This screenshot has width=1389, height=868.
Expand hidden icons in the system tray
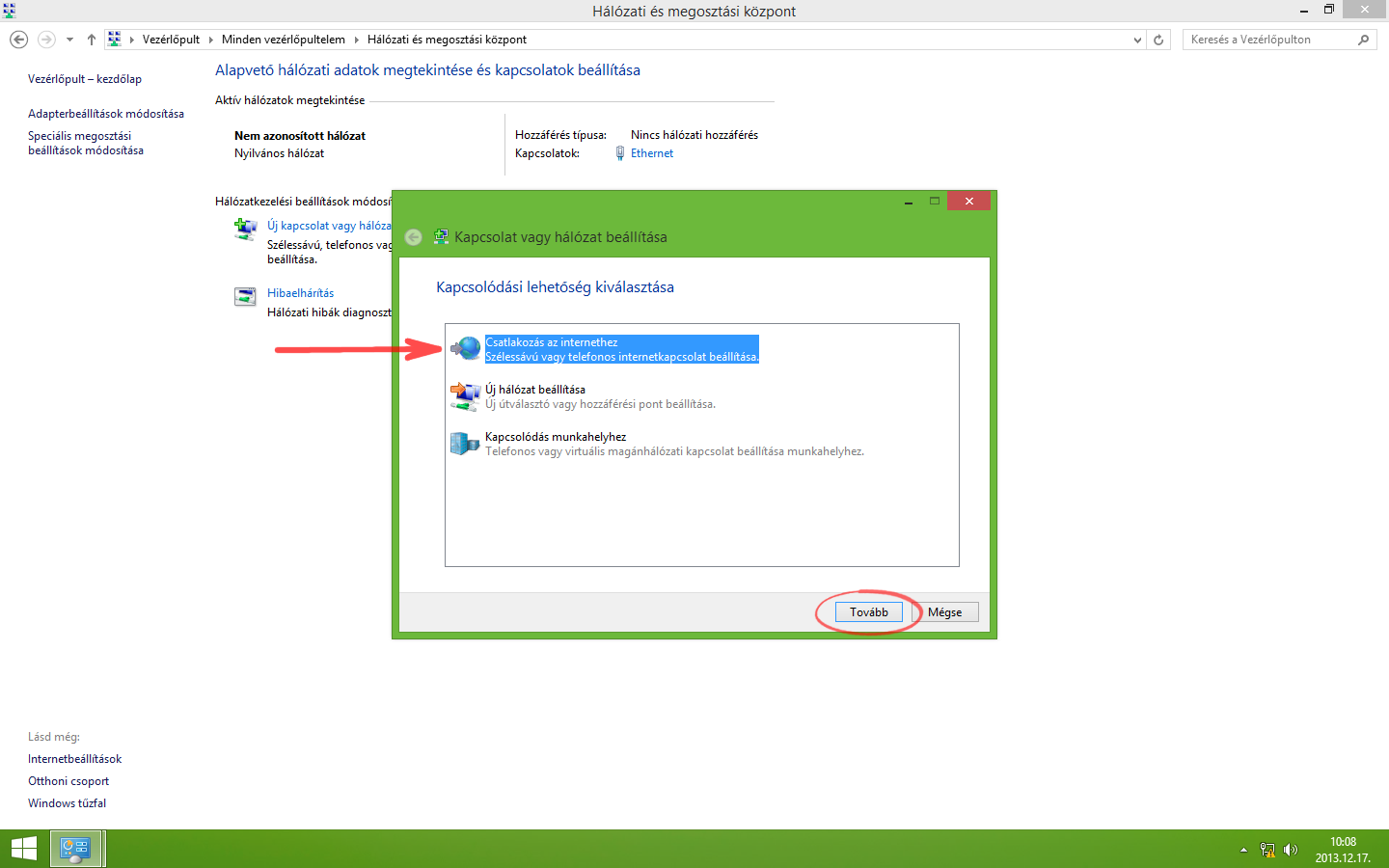click(1242, 850)
